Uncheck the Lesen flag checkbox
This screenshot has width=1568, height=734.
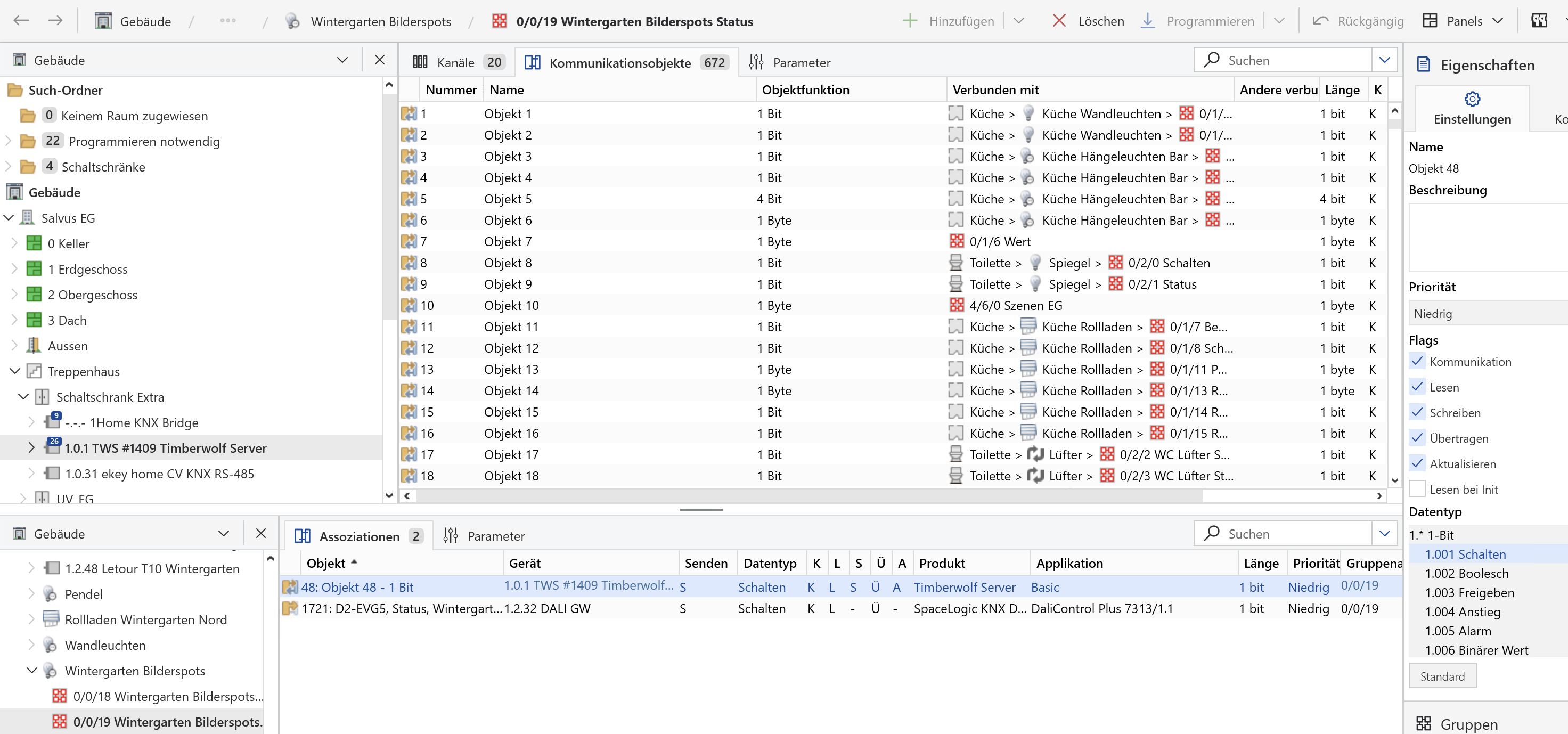click(1417, 387)
